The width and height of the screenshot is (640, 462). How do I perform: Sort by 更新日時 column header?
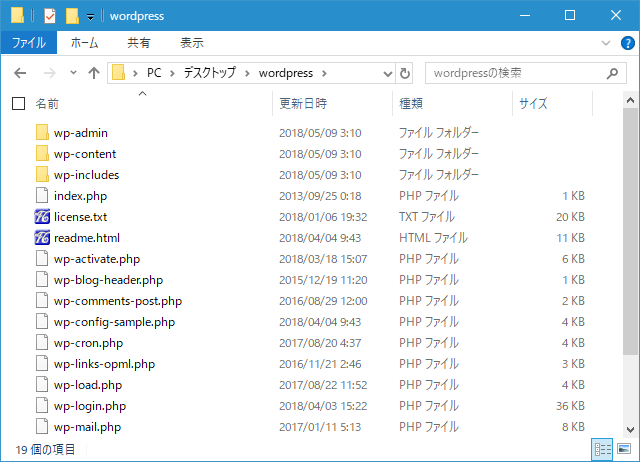pyautogui.click(x=303, y=104)
